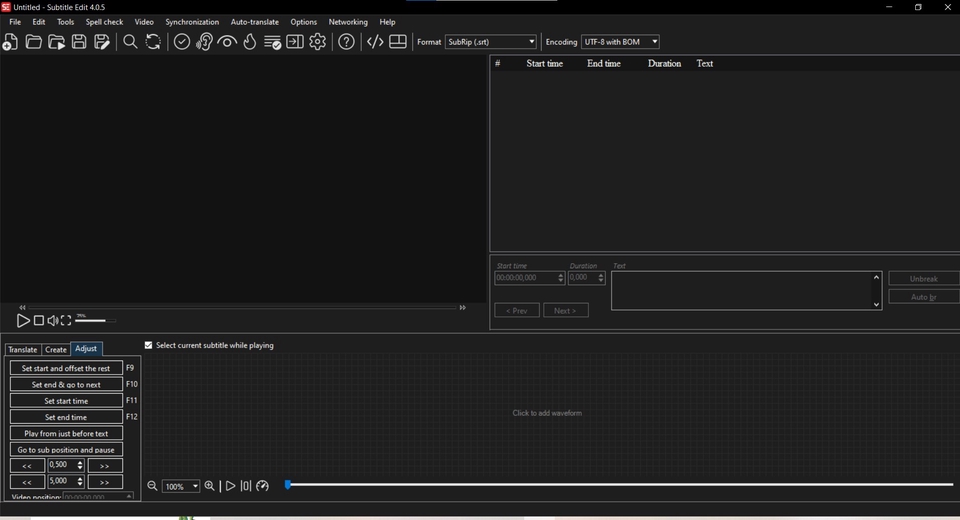Adjust Duration spinner arrows
Image resolution: width=960 pixels, height=520 pixels.
pos(601,278)
